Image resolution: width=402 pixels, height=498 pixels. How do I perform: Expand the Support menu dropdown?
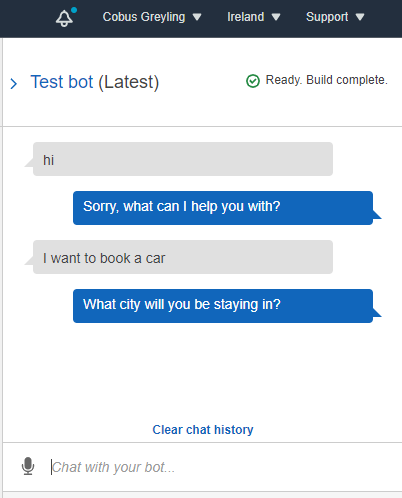pyautogui.click(x=335, y=17)
